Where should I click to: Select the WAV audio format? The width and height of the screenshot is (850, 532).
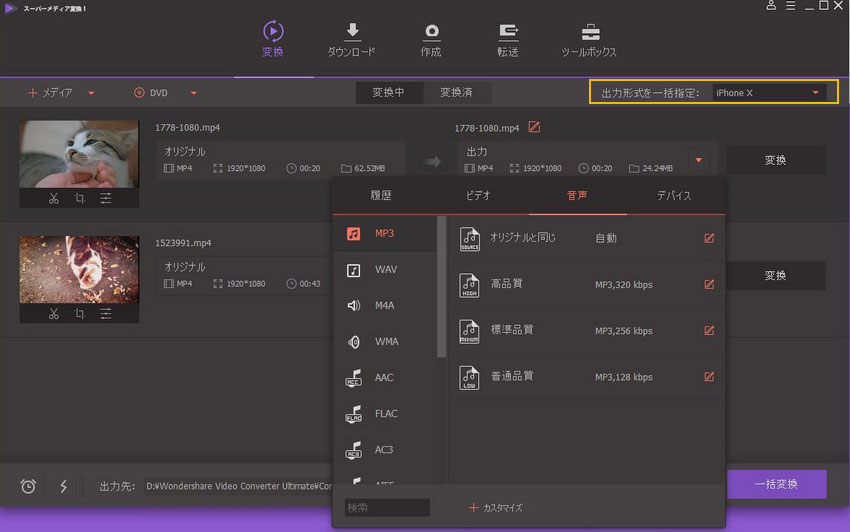(385, 270)
